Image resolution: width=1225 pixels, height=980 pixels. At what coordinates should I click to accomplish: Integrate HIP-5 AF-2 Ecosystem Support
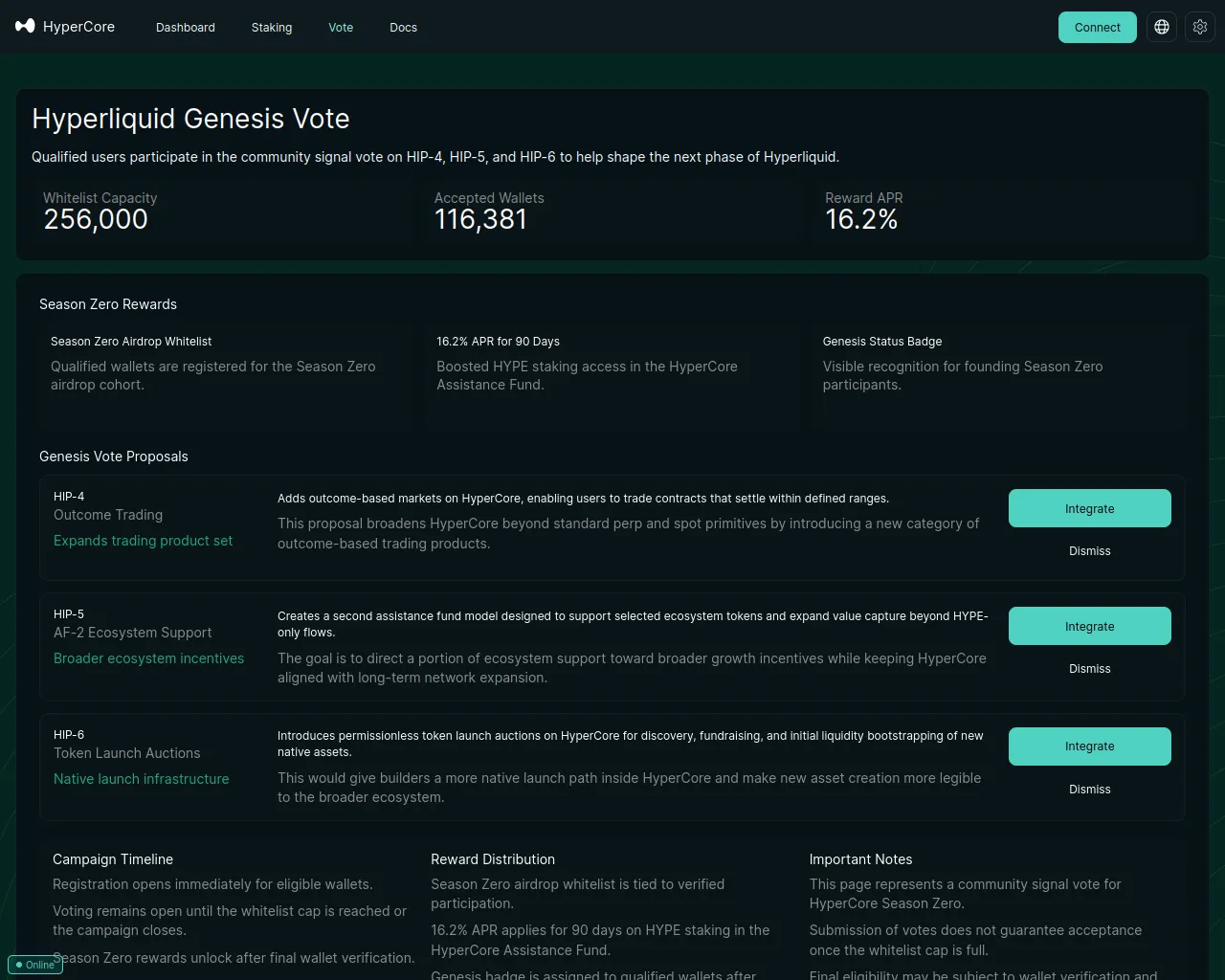tap(1089, 626)
